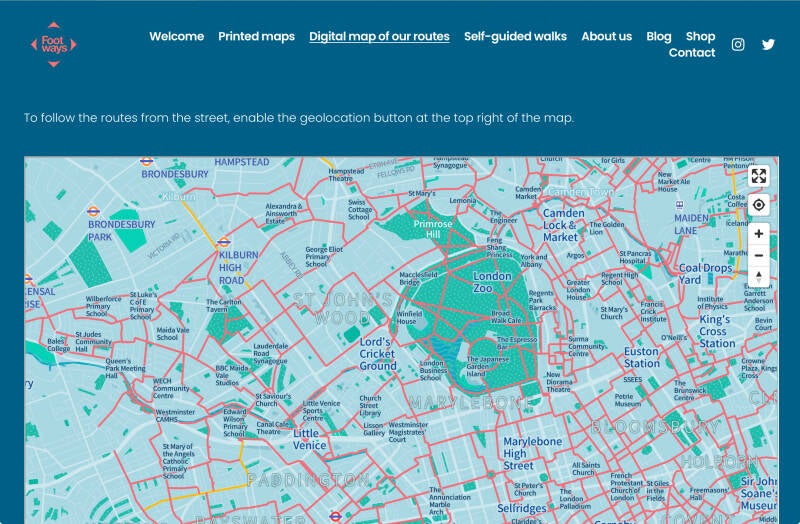Open Printed maps page
This screenshot has height=524, width=800.
(x=256, y=36)
